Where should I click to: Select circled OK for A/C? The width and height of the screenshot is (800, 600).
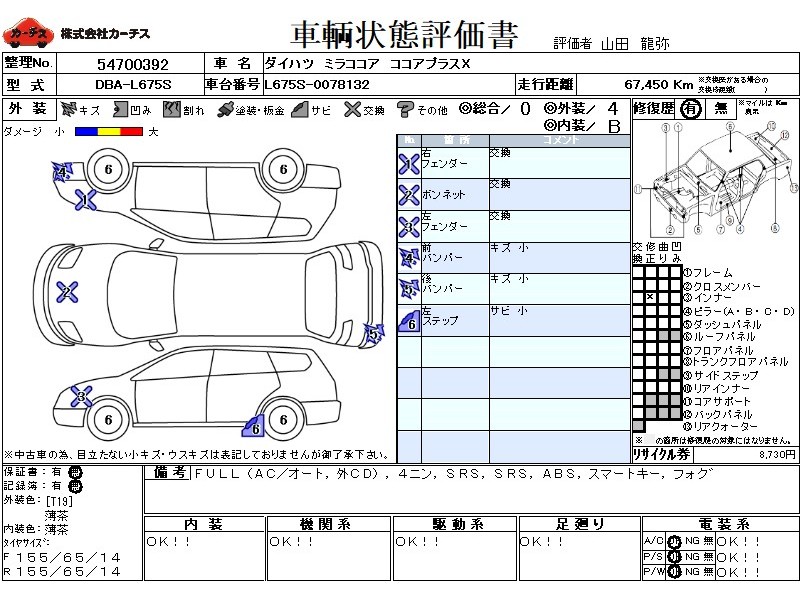tap(674, 542)
